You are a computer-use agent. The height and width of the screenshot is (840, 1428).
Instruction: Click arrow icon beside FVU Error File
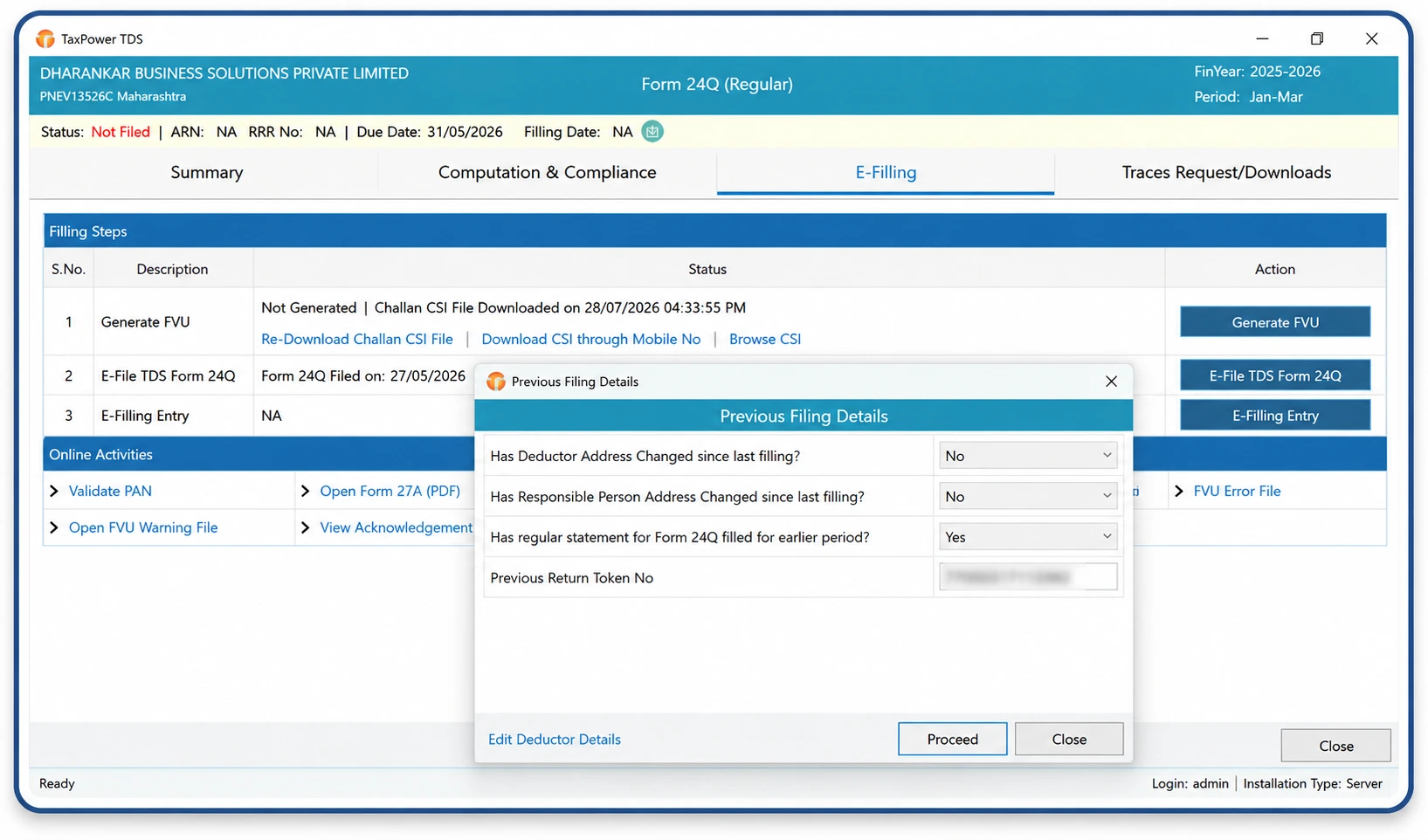click(x=1179, y=491)
